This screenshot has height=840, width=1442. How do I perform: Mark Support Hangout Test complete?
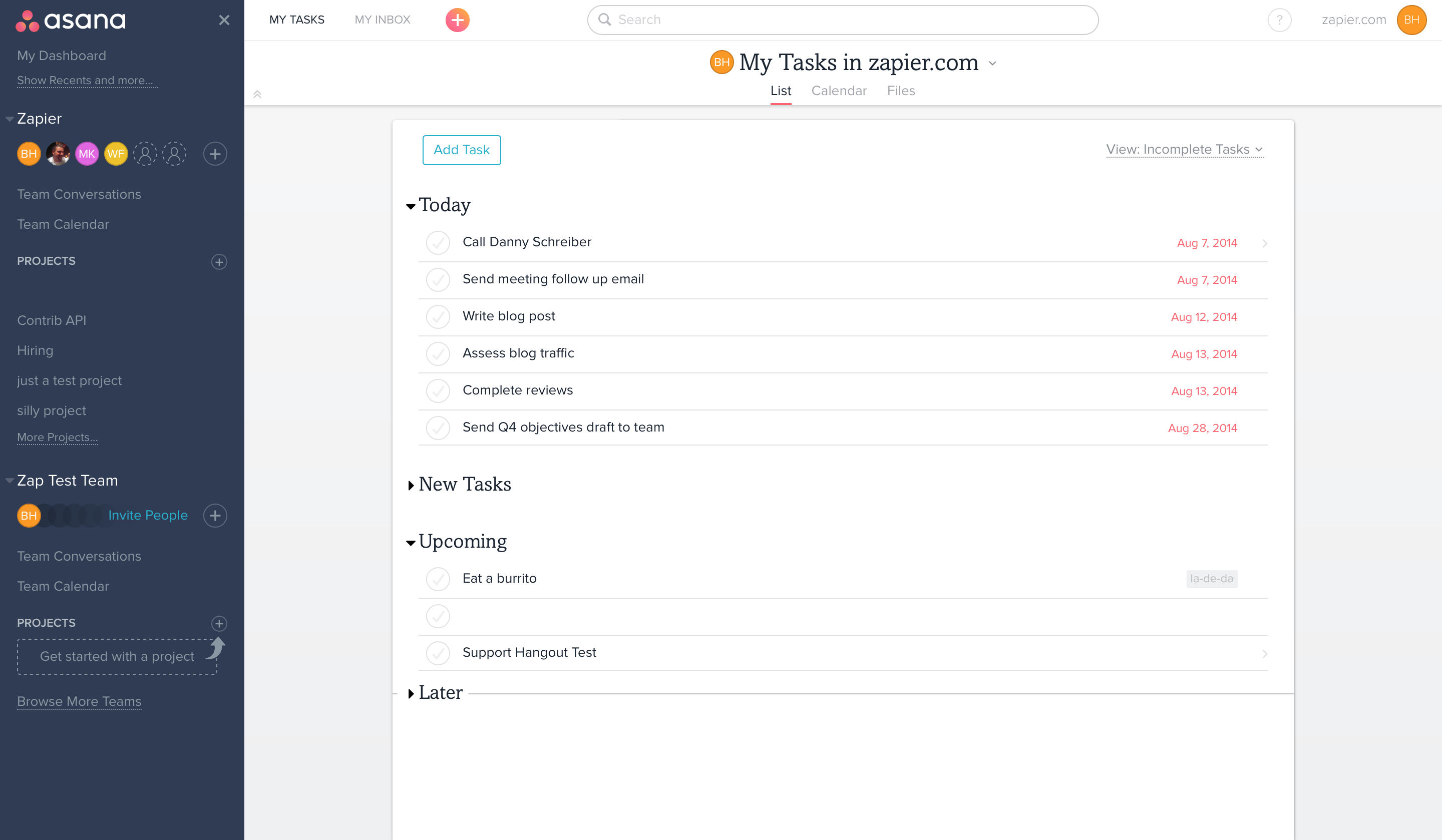click(438, 653)
